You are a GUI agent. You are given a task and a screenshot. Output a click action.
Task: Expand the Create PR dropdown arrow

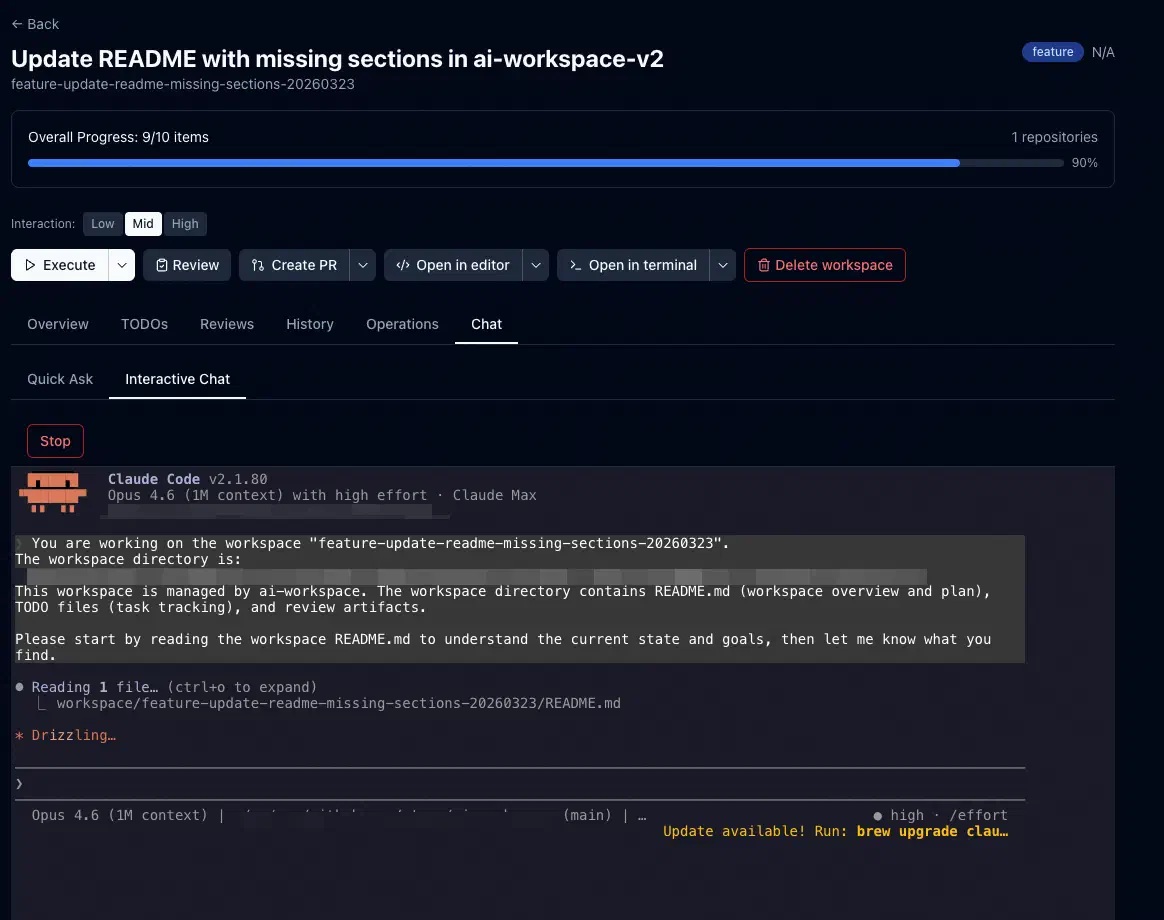365,265
